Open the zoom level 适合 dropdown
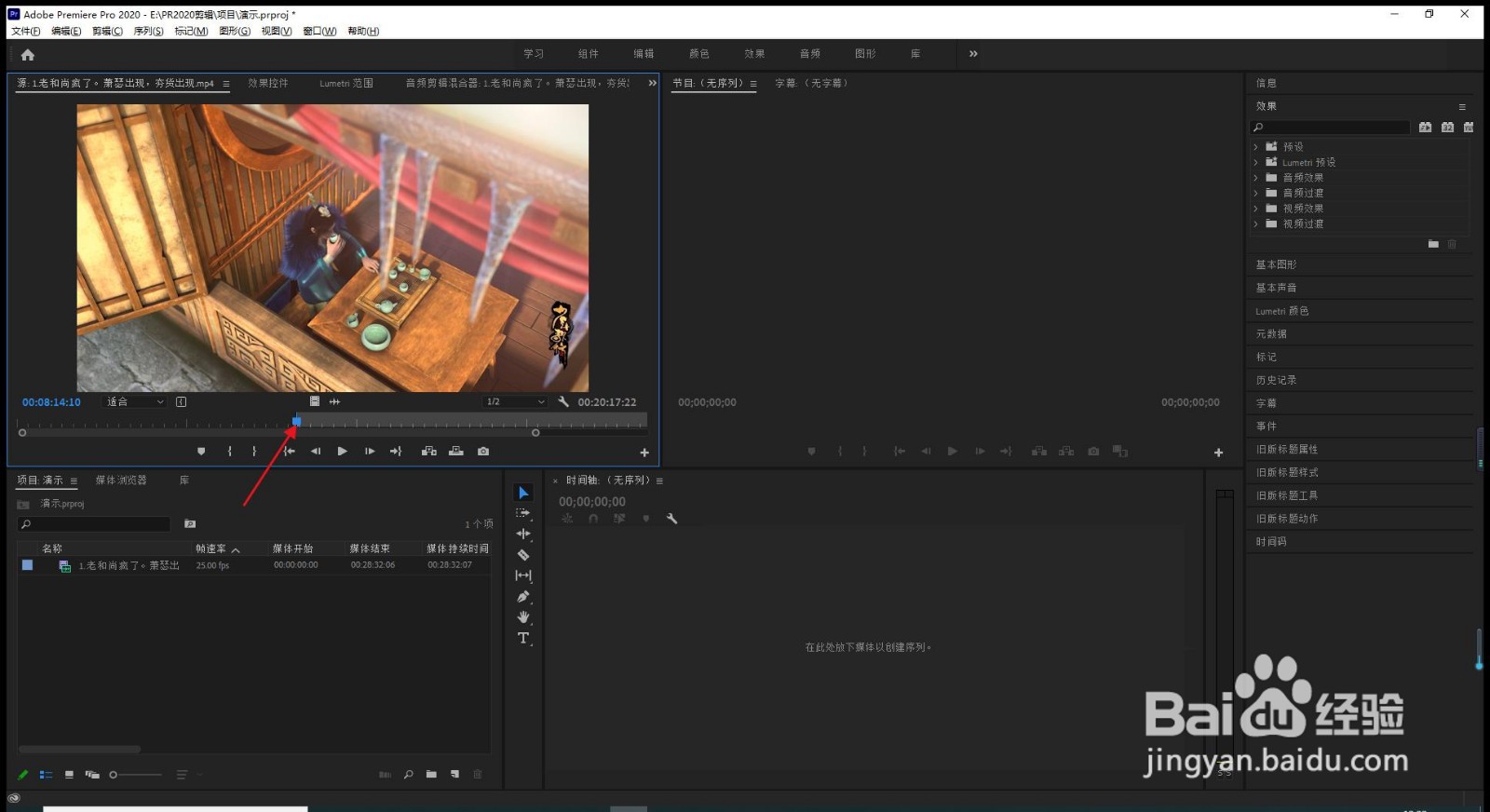The image size is (1490, 812). [x=135, y=402]
